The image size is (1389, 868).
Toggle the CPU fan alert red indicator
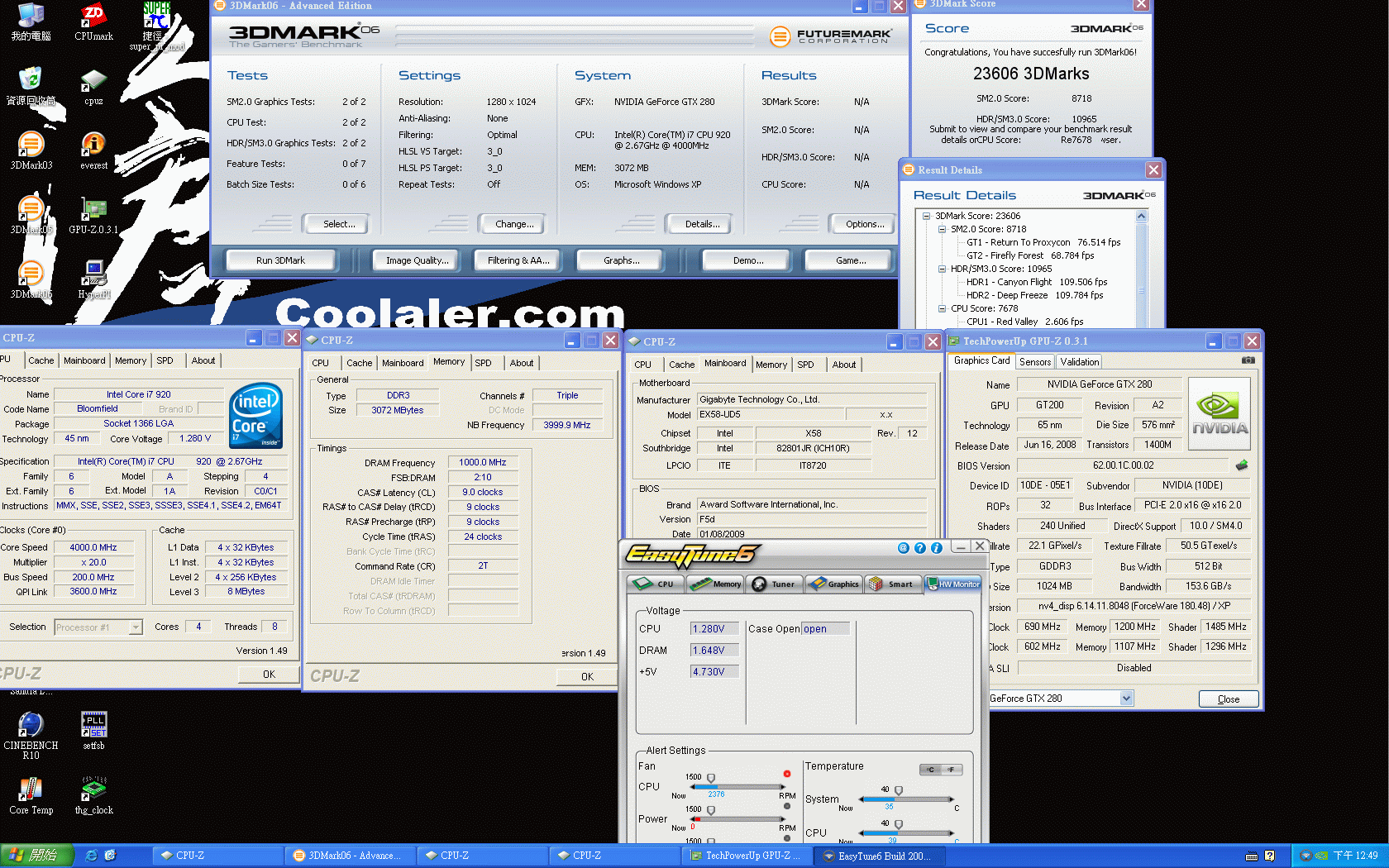(x=786, y=774)
